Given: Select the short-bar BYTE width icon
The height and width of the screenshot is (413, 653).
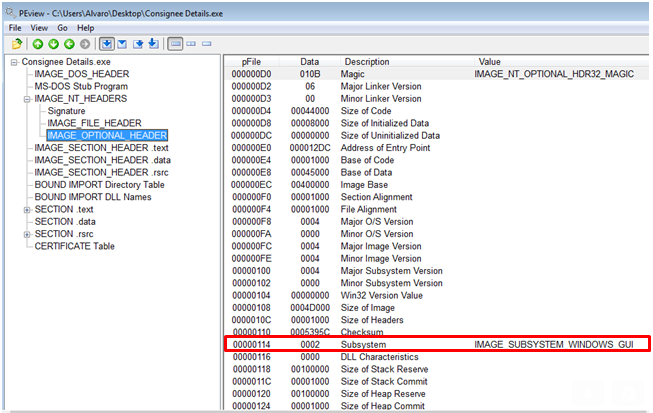Looking at the screenshot, I should coord(207,44).
